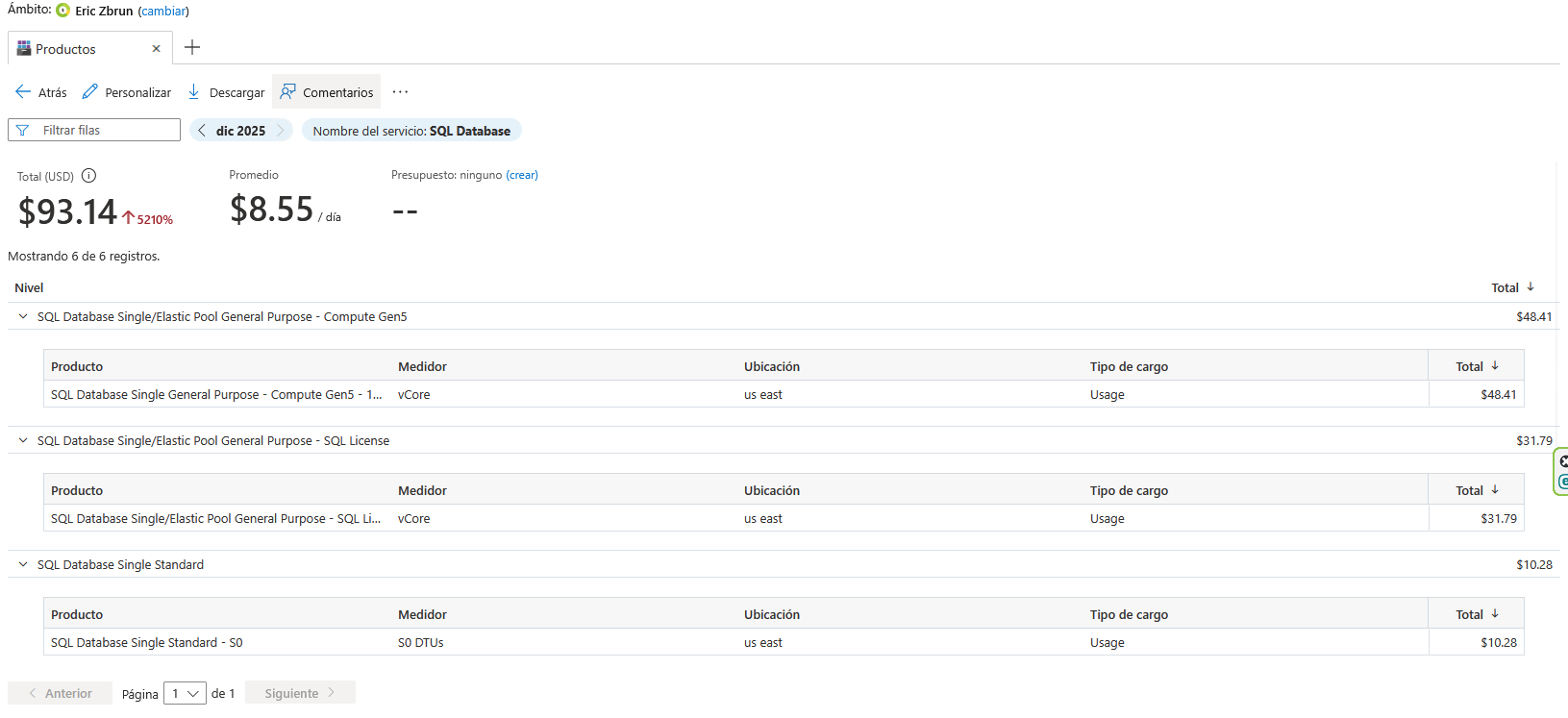This screenshot has height=718, width=1568.
Task: Open the more options ellipsis menu
Action: (x=400, y=92)
